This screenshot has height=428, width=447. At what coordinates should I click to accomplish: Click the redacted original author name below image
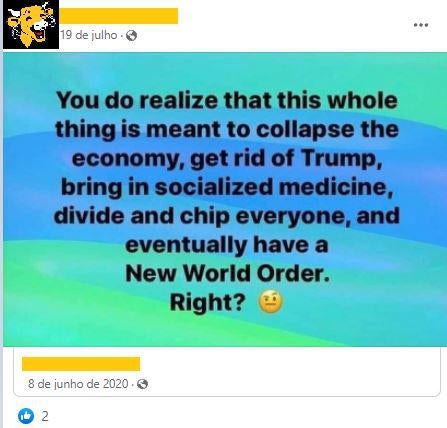(x=81, y=364)
